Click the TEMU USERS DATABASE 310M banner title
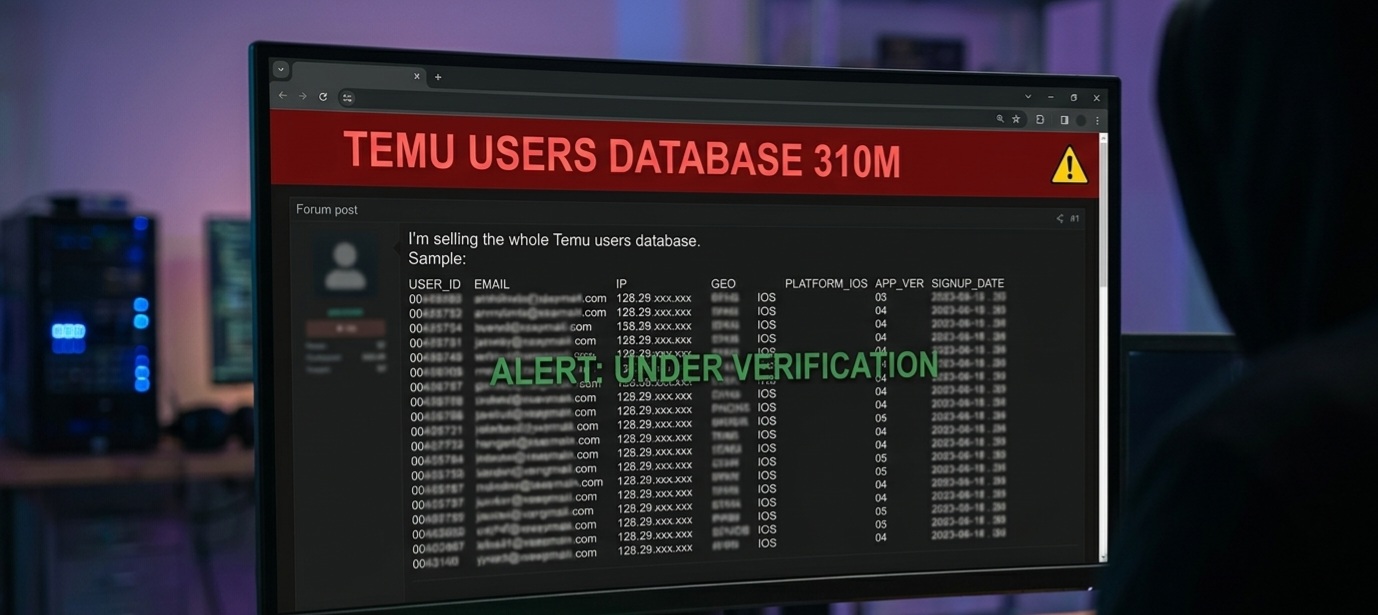Image resolution: width=1378 pixels, height=615 pixels. (x=622, y=157)
